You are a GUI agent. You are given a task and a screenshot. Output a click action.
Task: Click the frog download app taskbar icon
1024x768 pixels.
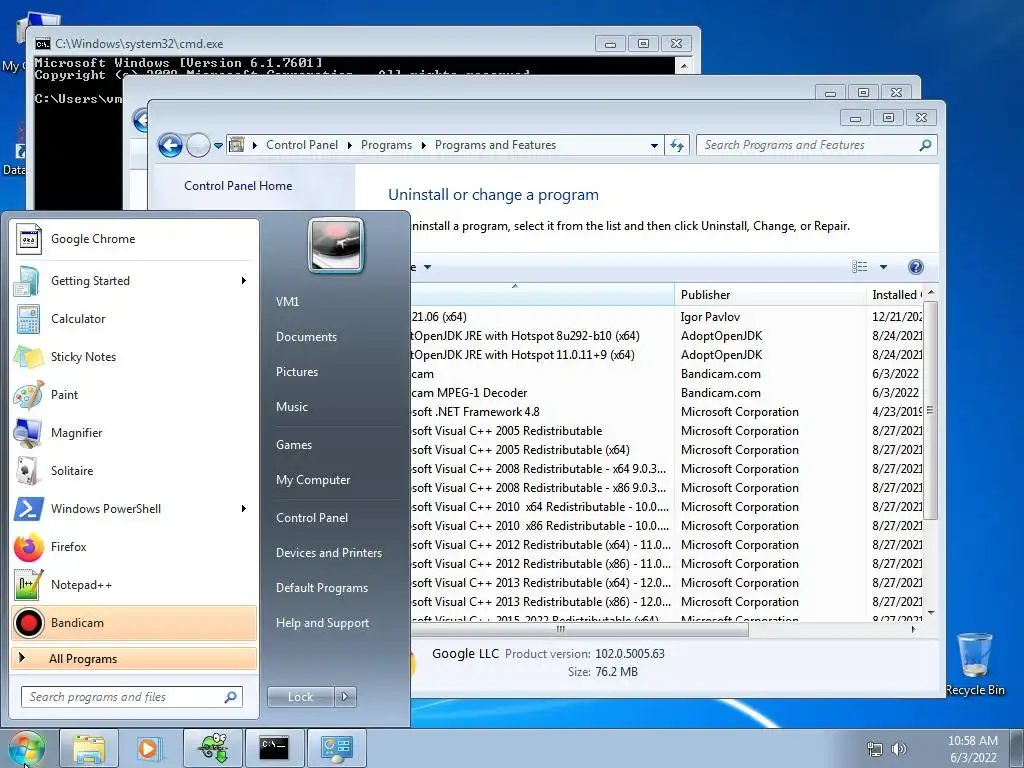point(213,748)
